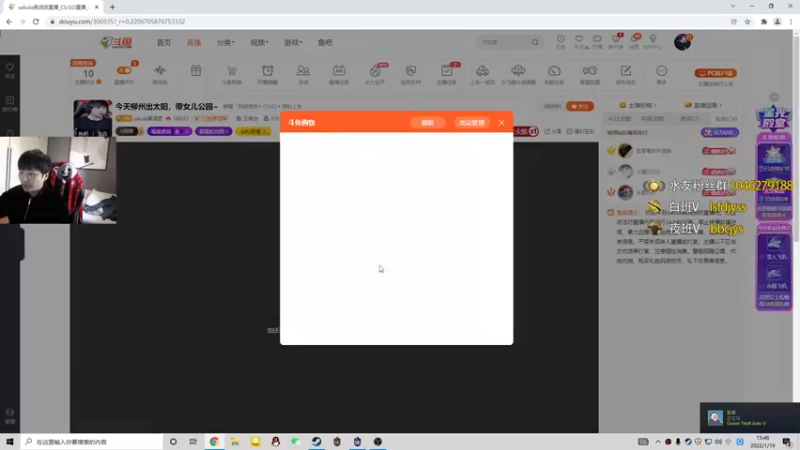
Task: Open the 客户端 download icon
Action: pos(616,41)
